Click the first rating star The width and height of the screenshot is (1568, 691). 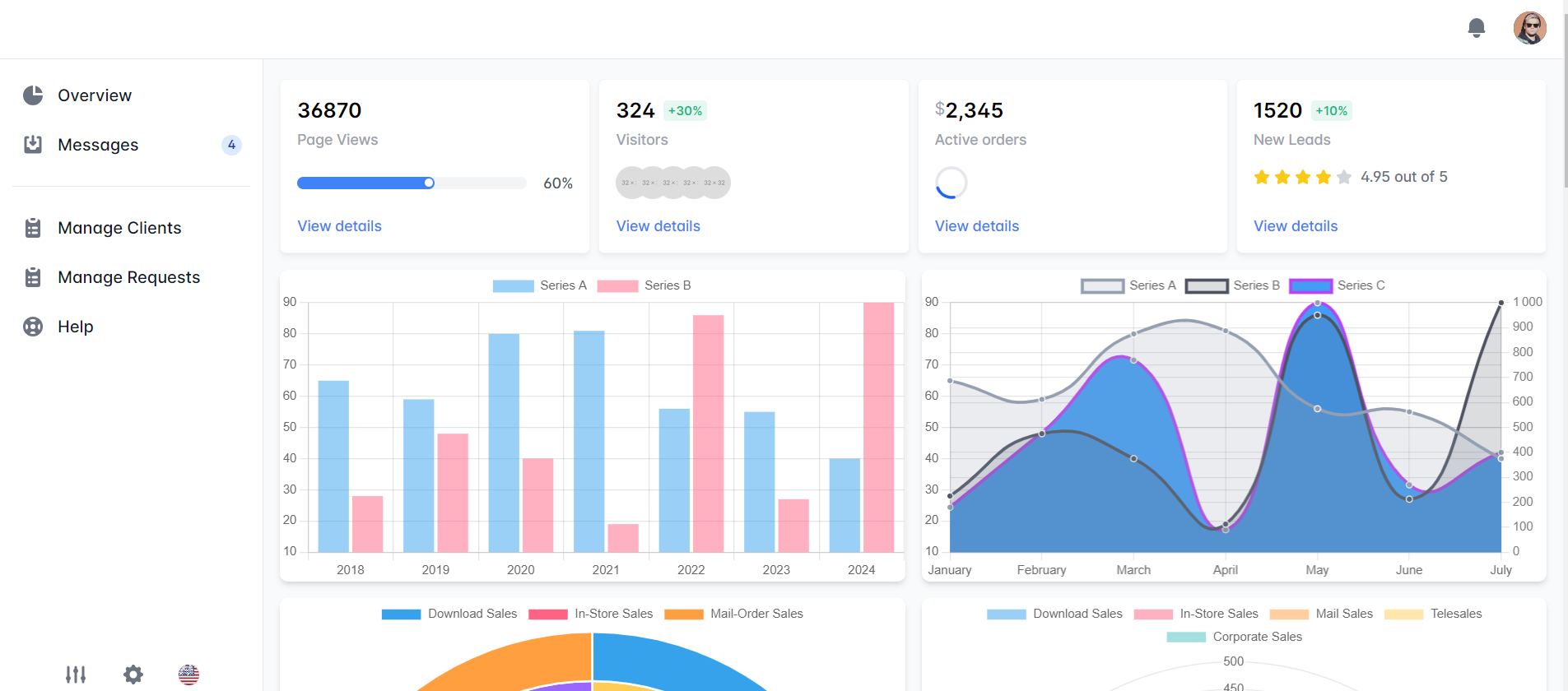click(1262, 177)
